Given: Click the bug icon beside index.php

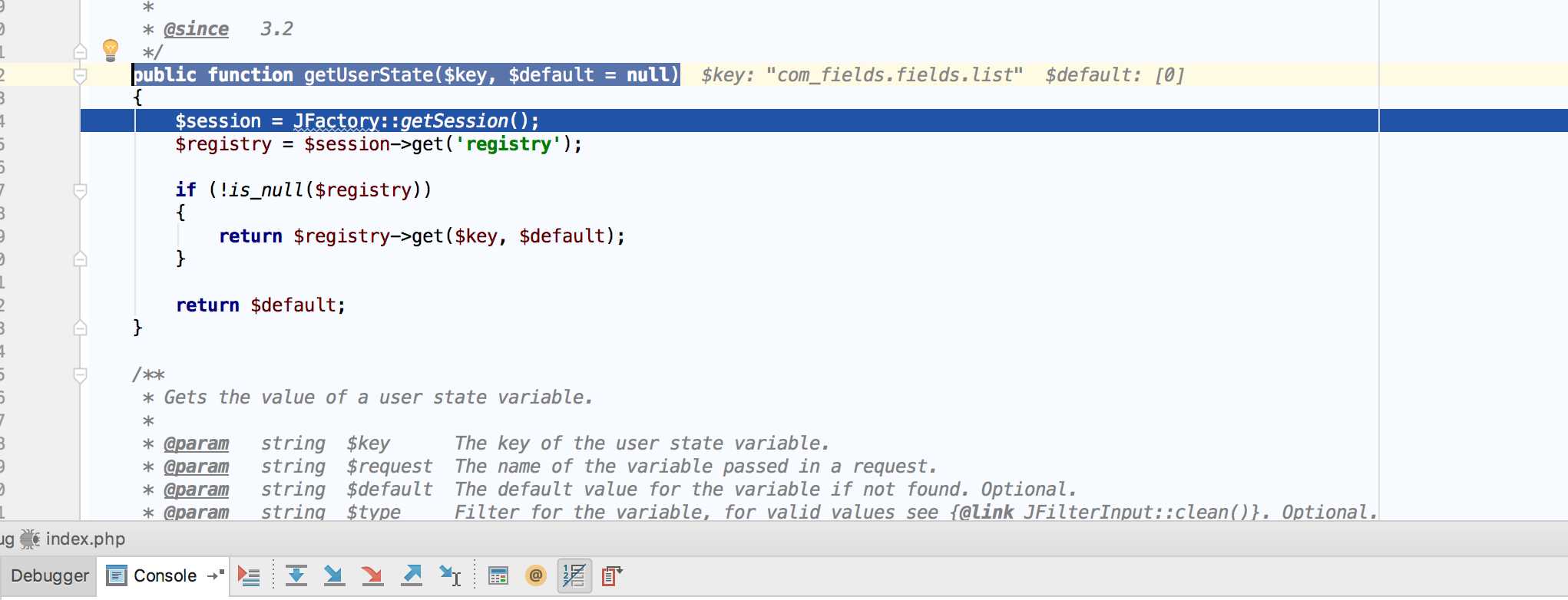Looking at the screenshot, I should (30, 539).
